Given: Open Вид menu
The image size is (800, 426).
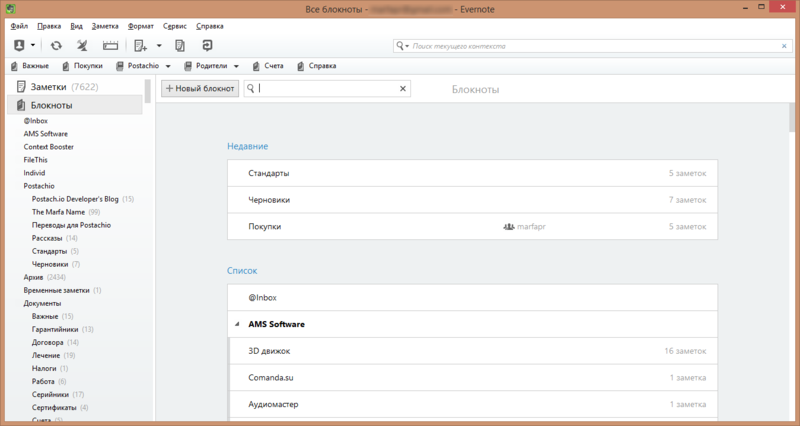Looking at the screenshot, I should (77, 26).
